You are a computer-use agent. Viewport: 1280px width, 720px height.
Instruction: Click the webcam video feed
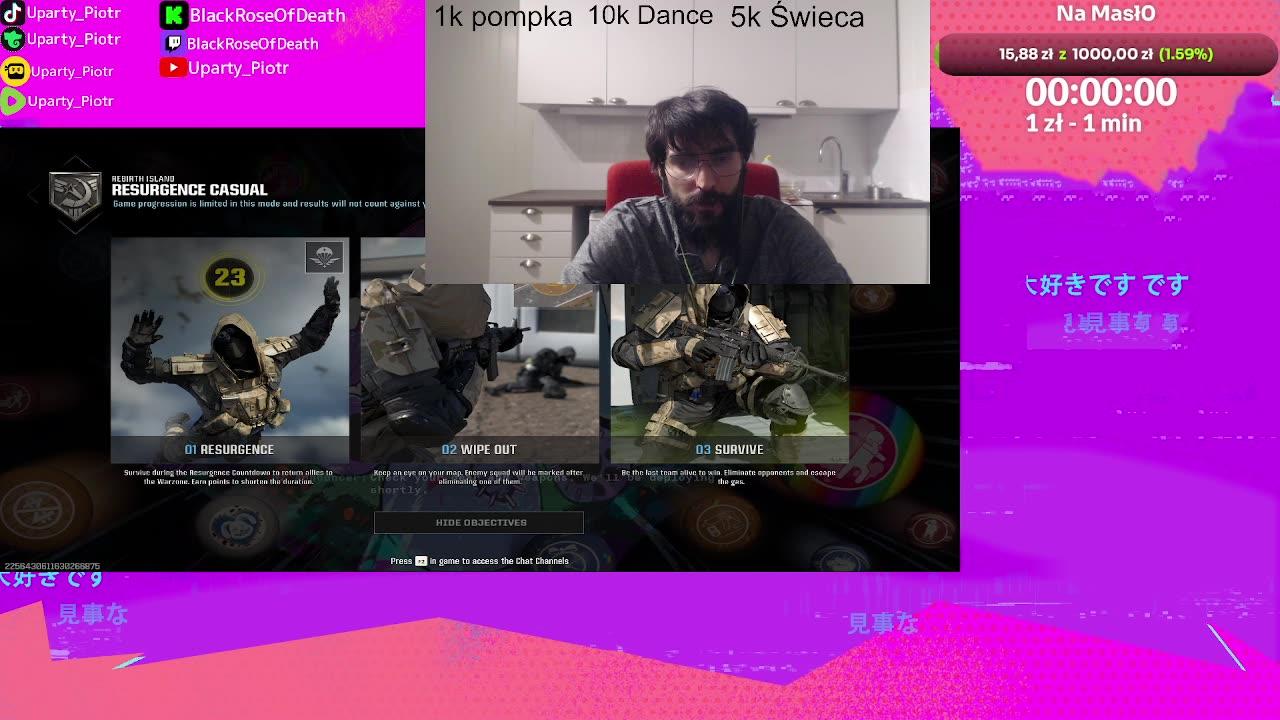click(677, 142)
